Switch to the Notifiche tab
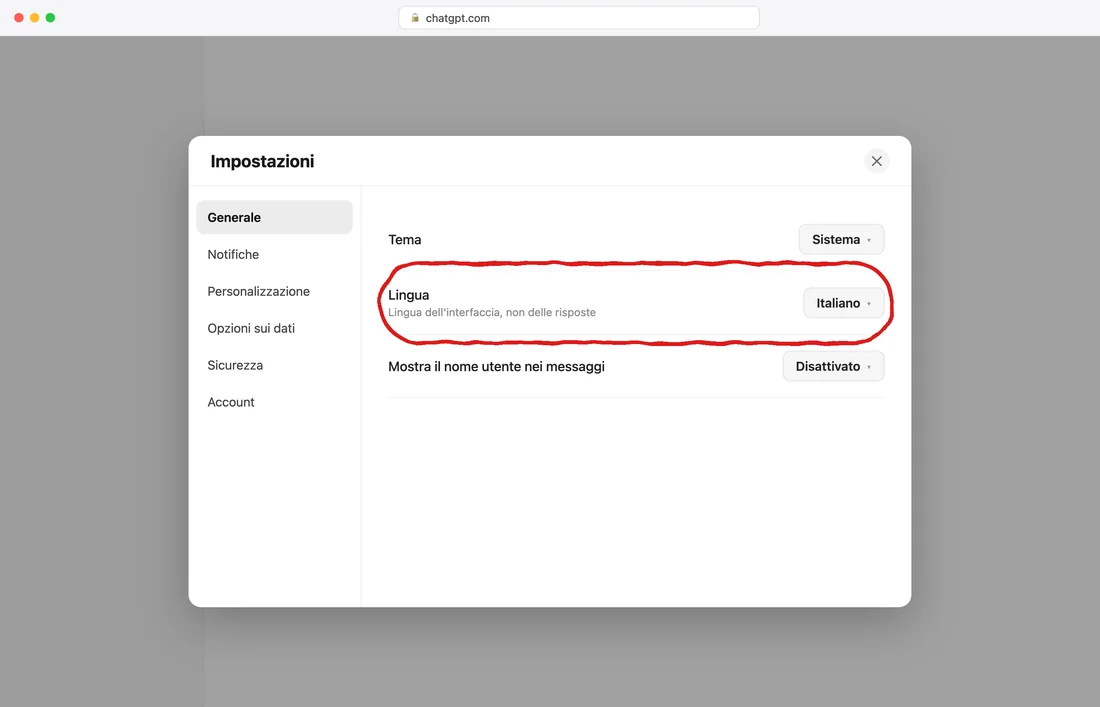The width and height of the screenshot is (1100, 707). tap(274, 255)
